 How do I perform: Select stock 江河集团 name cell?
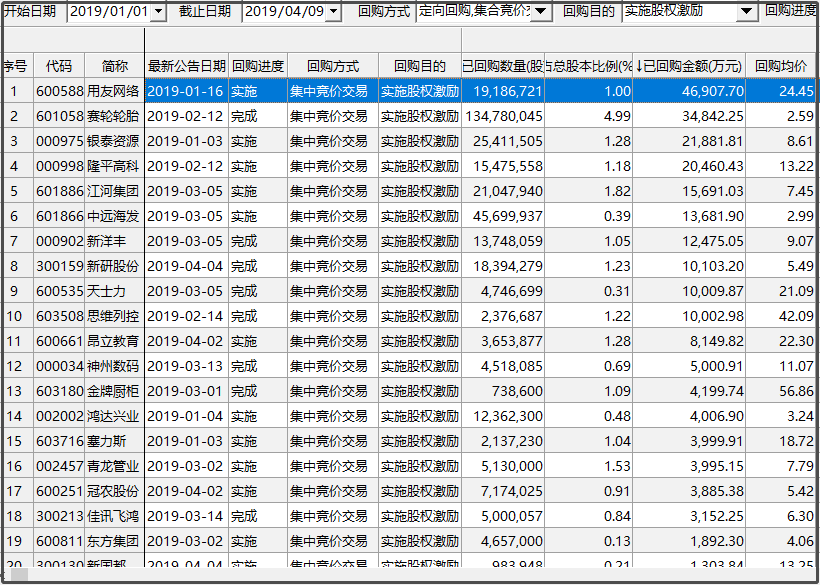click(x=115, y=191)
